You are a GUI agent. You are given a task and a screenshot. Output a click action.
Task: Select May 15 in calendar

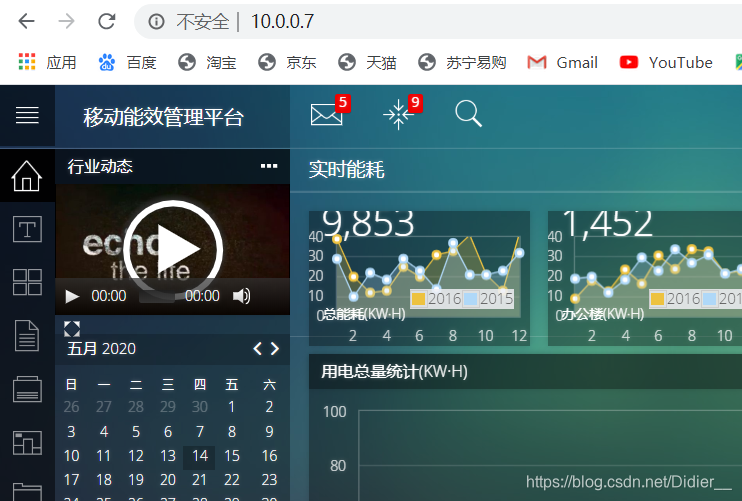click(231, 456)
